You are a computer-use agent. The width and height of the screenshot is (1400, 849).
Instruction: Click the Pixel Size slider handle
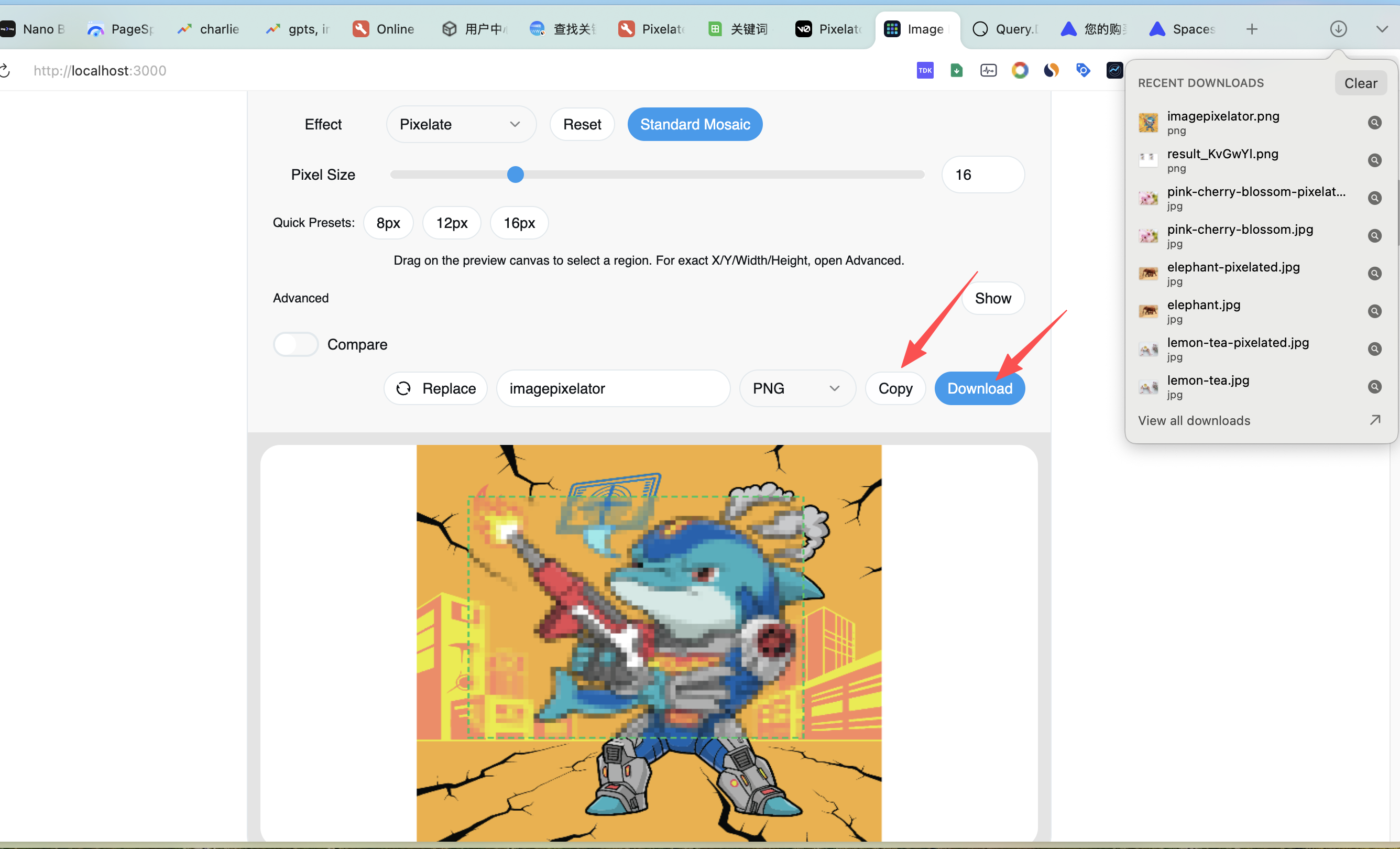click(515, 175)
